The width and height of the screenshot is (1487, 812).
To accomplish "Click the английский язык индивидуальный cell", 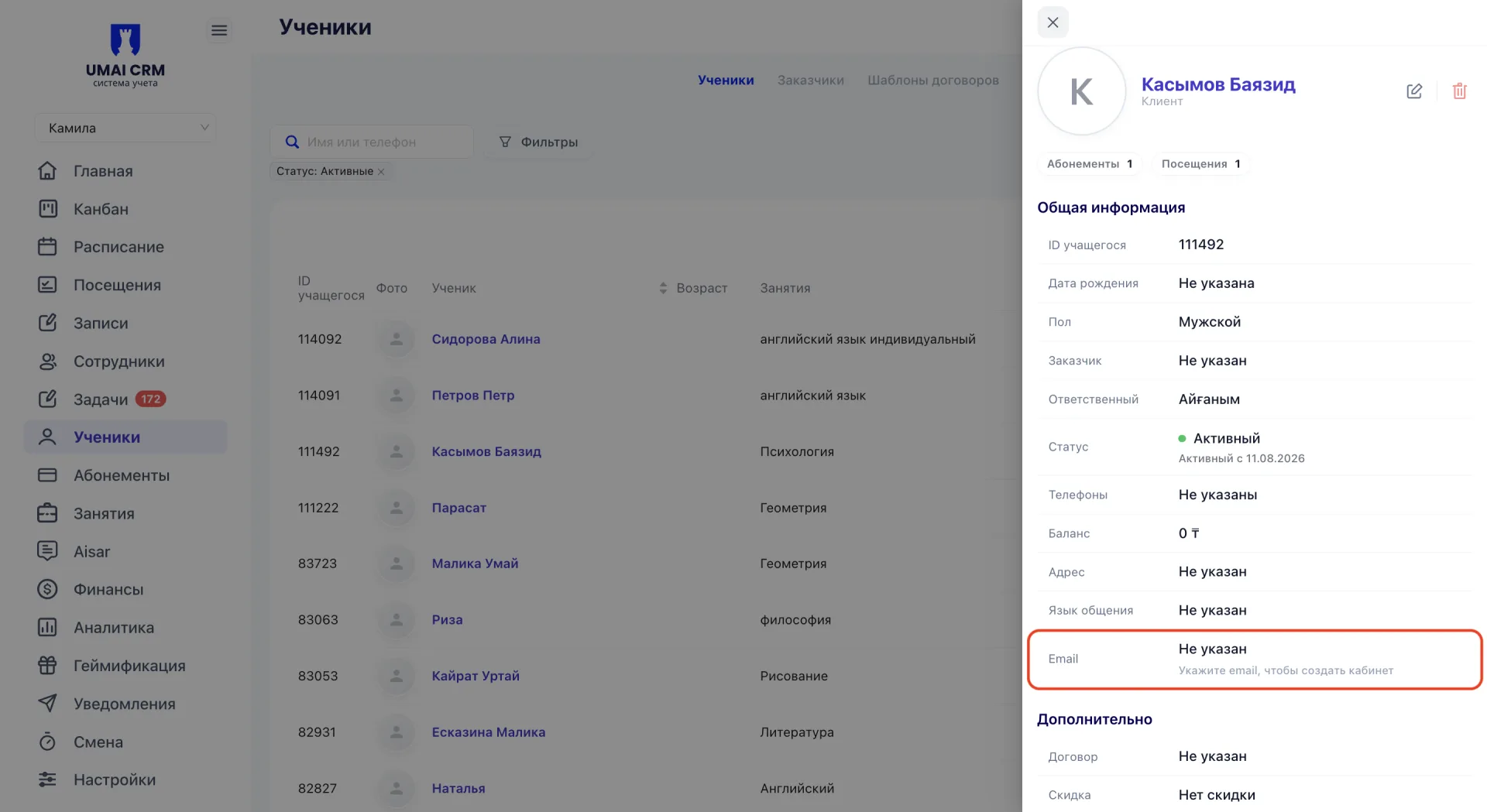I will pos(867,339).
